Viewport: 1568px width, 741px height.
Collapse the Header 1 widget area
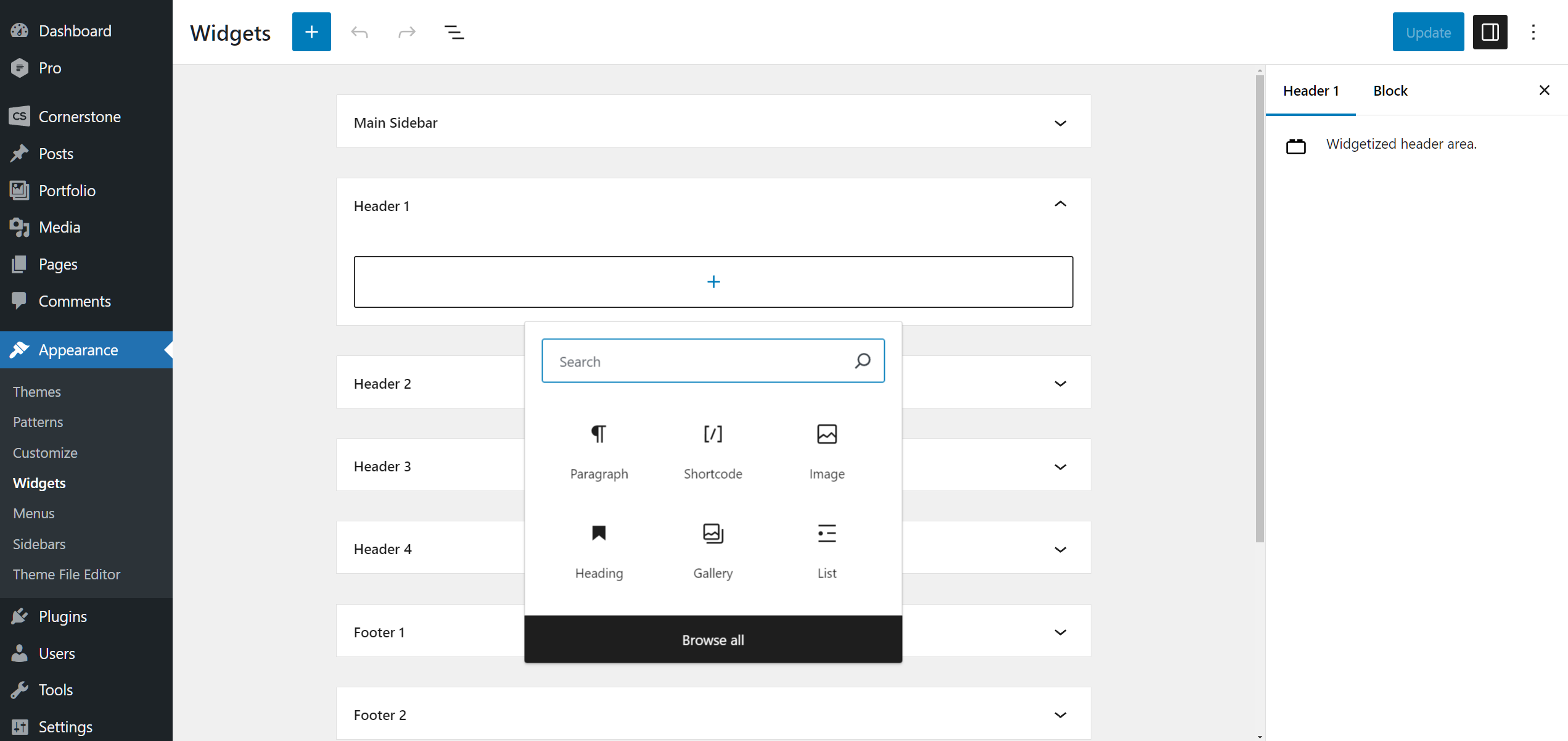1061,204
